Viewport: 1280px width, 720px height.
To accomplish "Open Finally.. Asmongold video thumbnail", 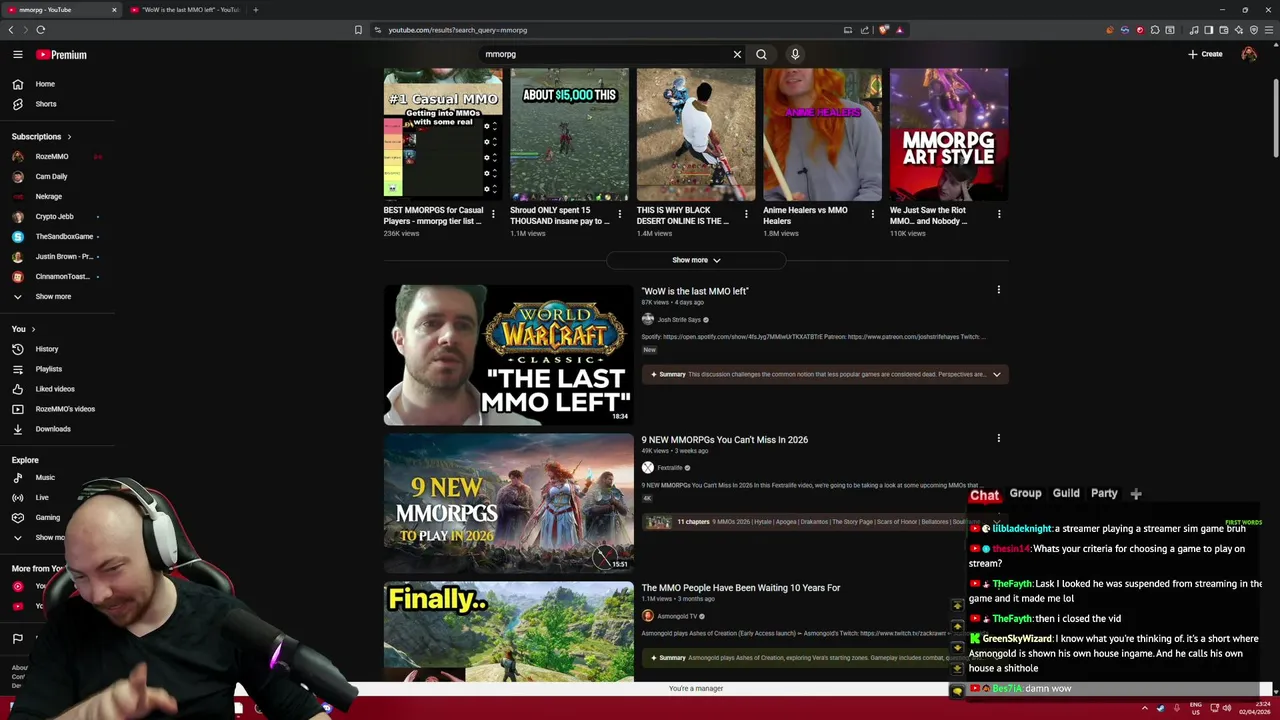I will 508,631.
